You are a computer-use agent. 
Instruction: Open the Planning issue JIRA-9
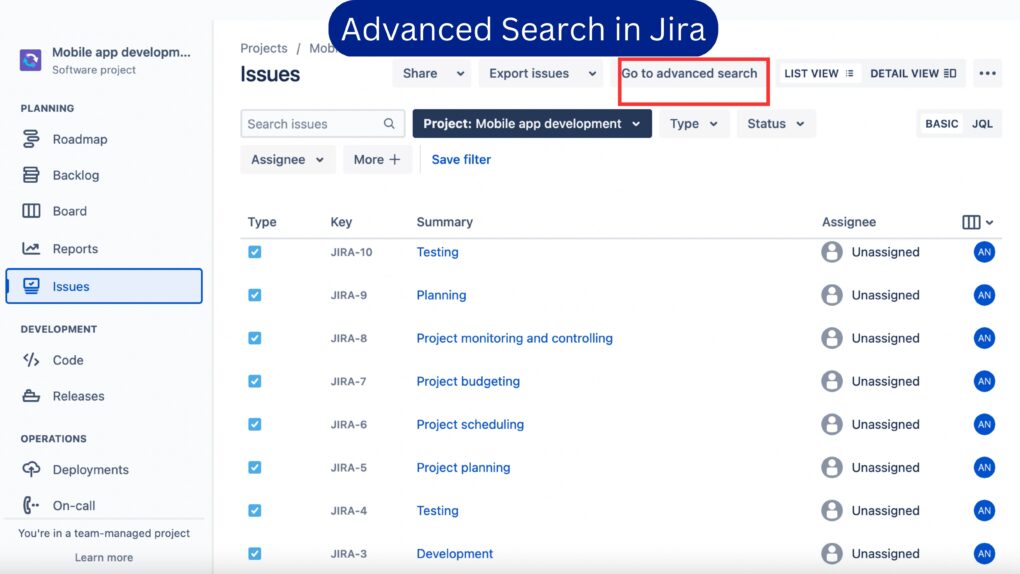tap(441, 295)
